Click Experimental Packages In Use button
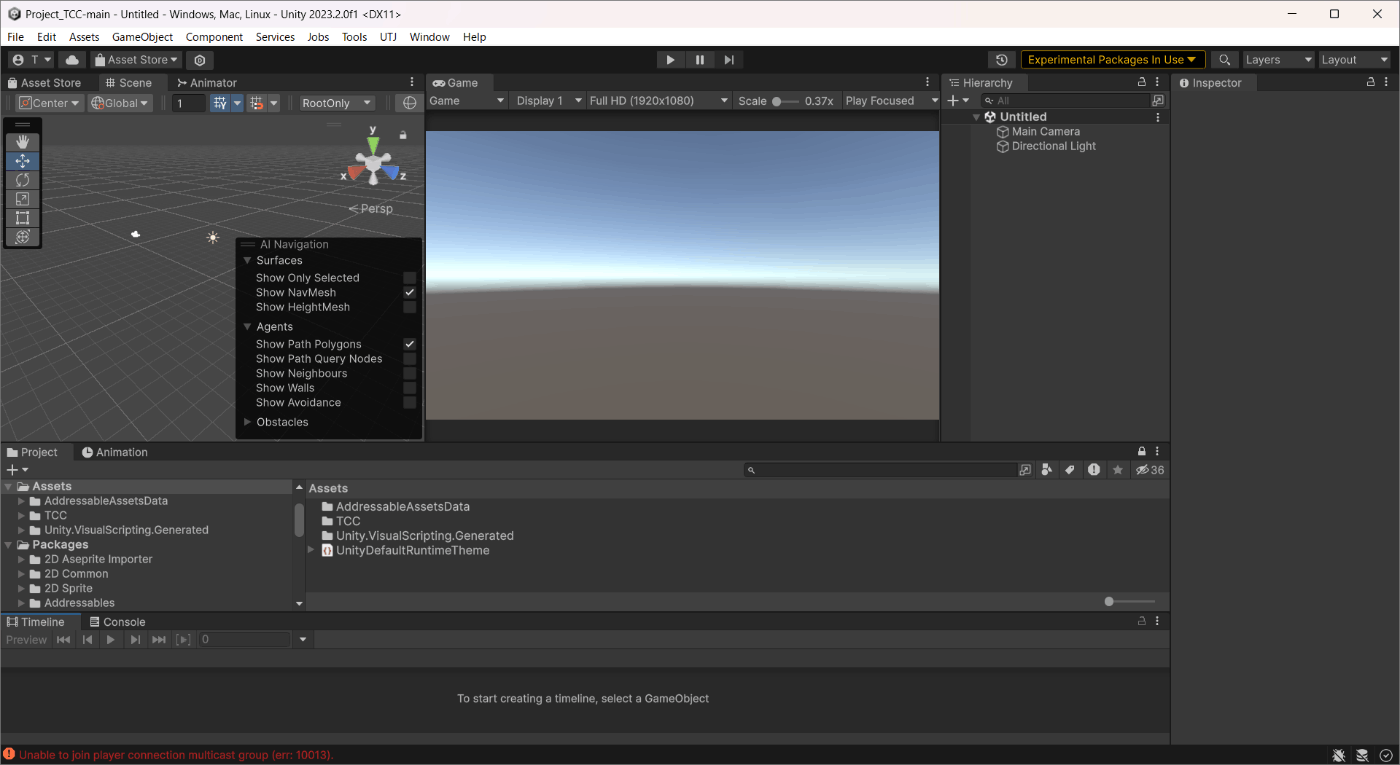The image size is (1400, 765). (1112, 60)
